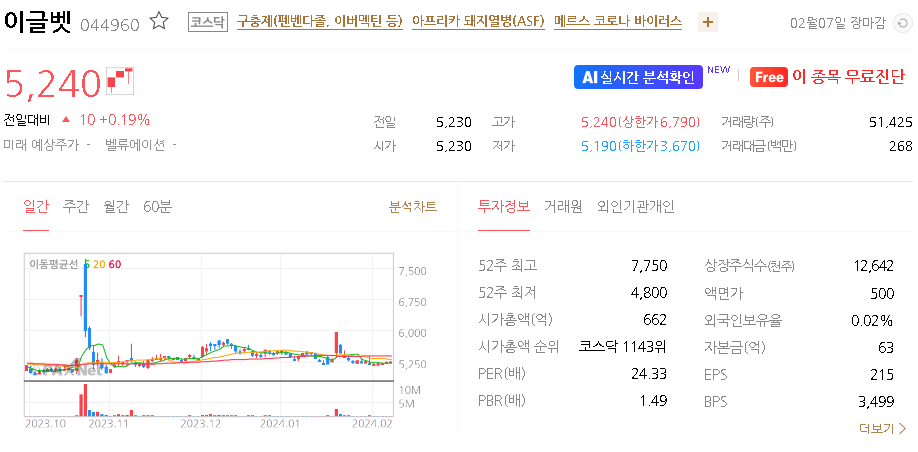This screenshot has width=918, height=452.
Task: Click the 20-day moving average legend
Action: [99, 264]
